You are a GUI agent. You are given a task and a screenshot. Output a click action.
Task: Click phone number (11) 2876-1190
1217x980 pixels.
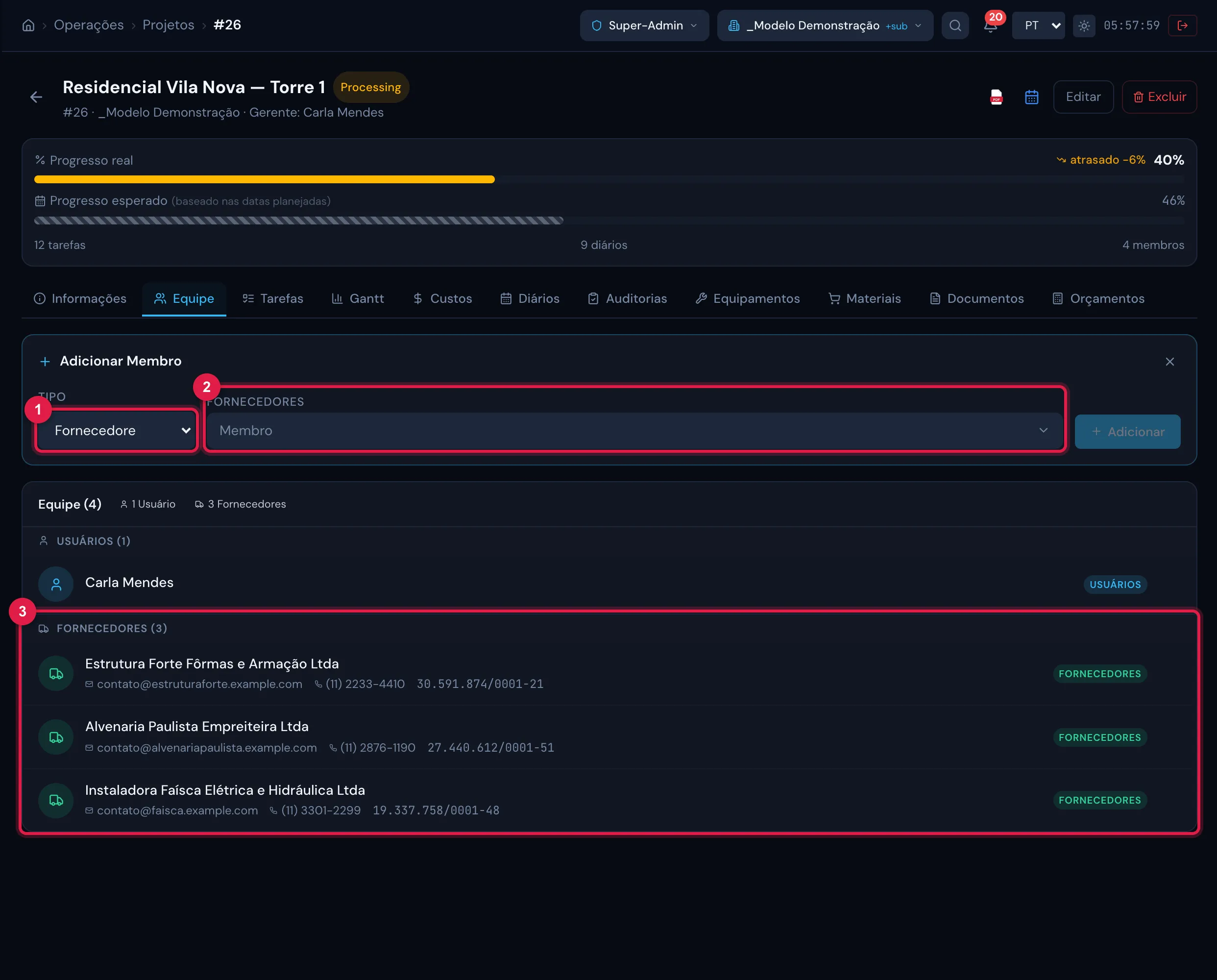tap(378, 748)
